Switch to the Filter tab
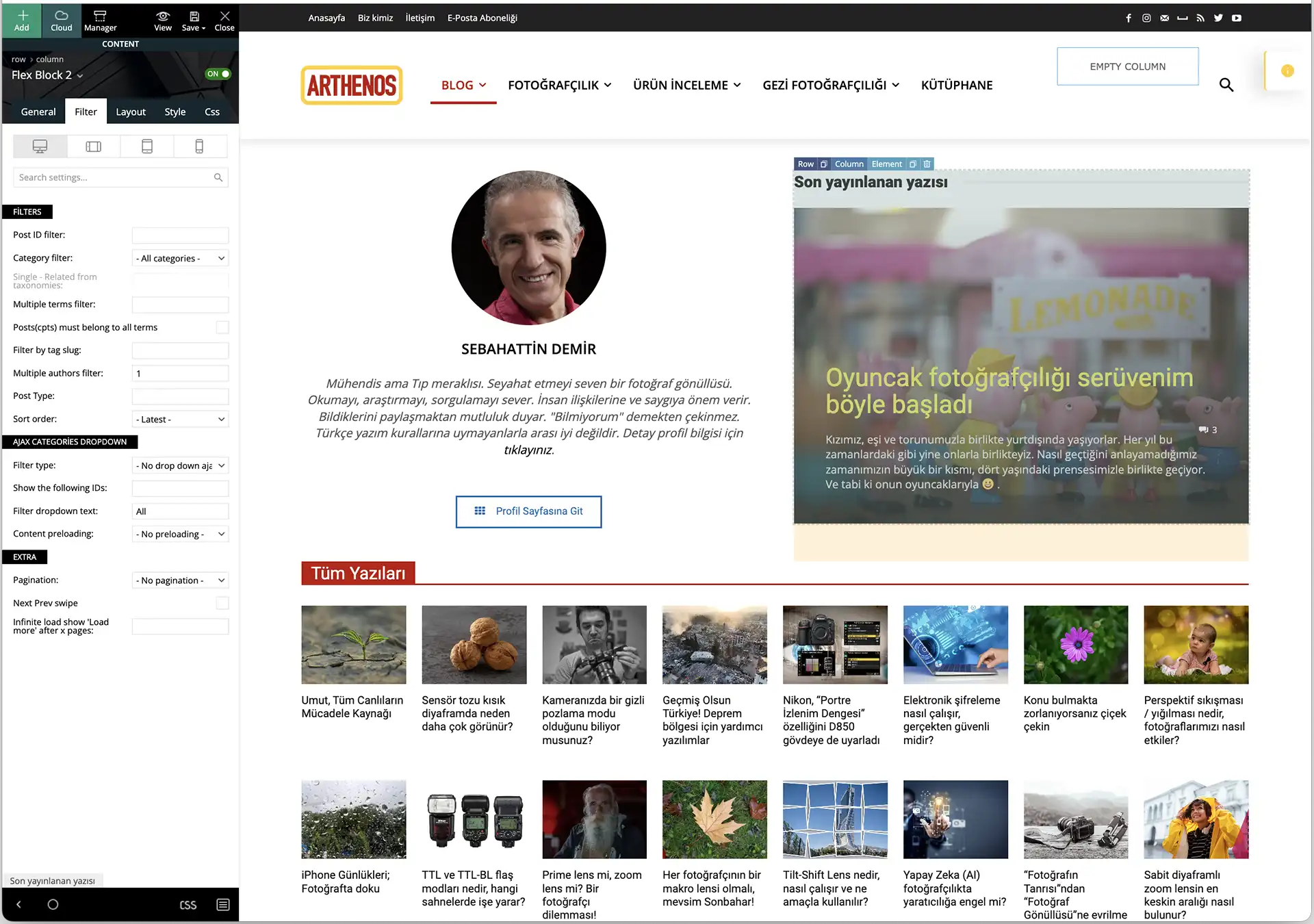This screenshot has height=924, width=1314. (86, 112)
